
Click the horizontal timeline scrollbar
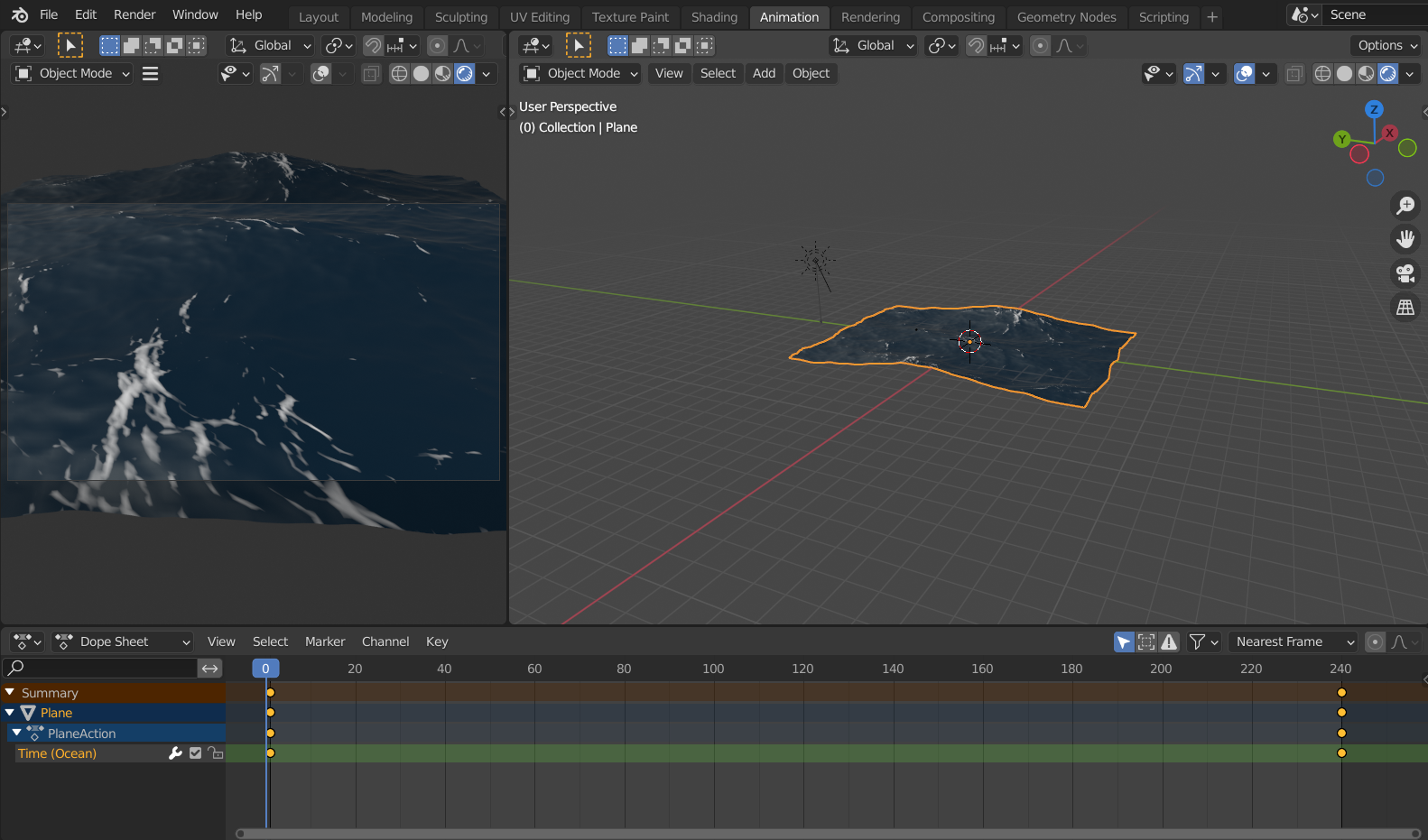pos(827,834)
